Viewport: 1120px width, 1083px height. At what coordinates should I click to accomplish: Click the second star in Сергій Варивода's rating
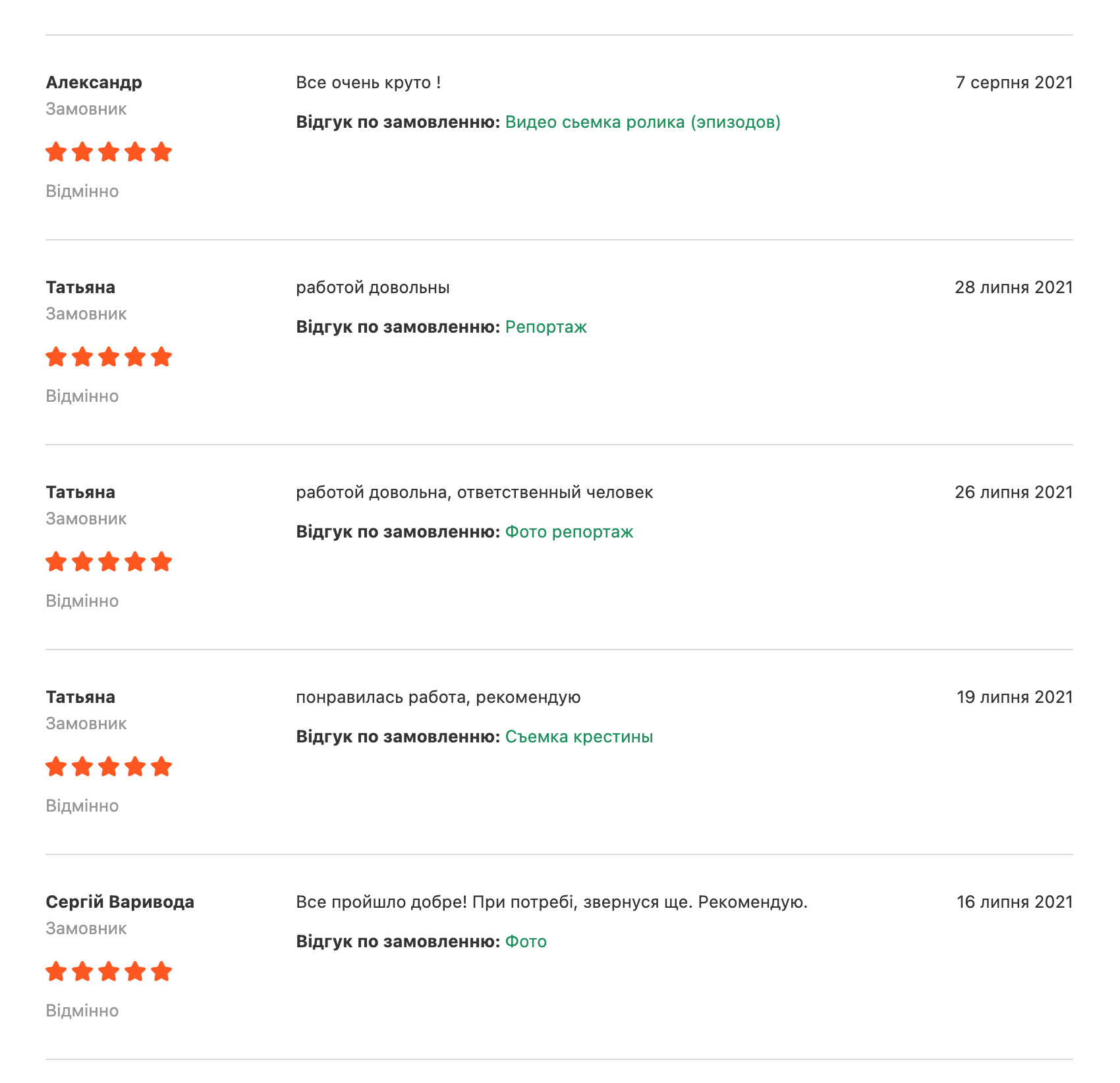point(82,972)
